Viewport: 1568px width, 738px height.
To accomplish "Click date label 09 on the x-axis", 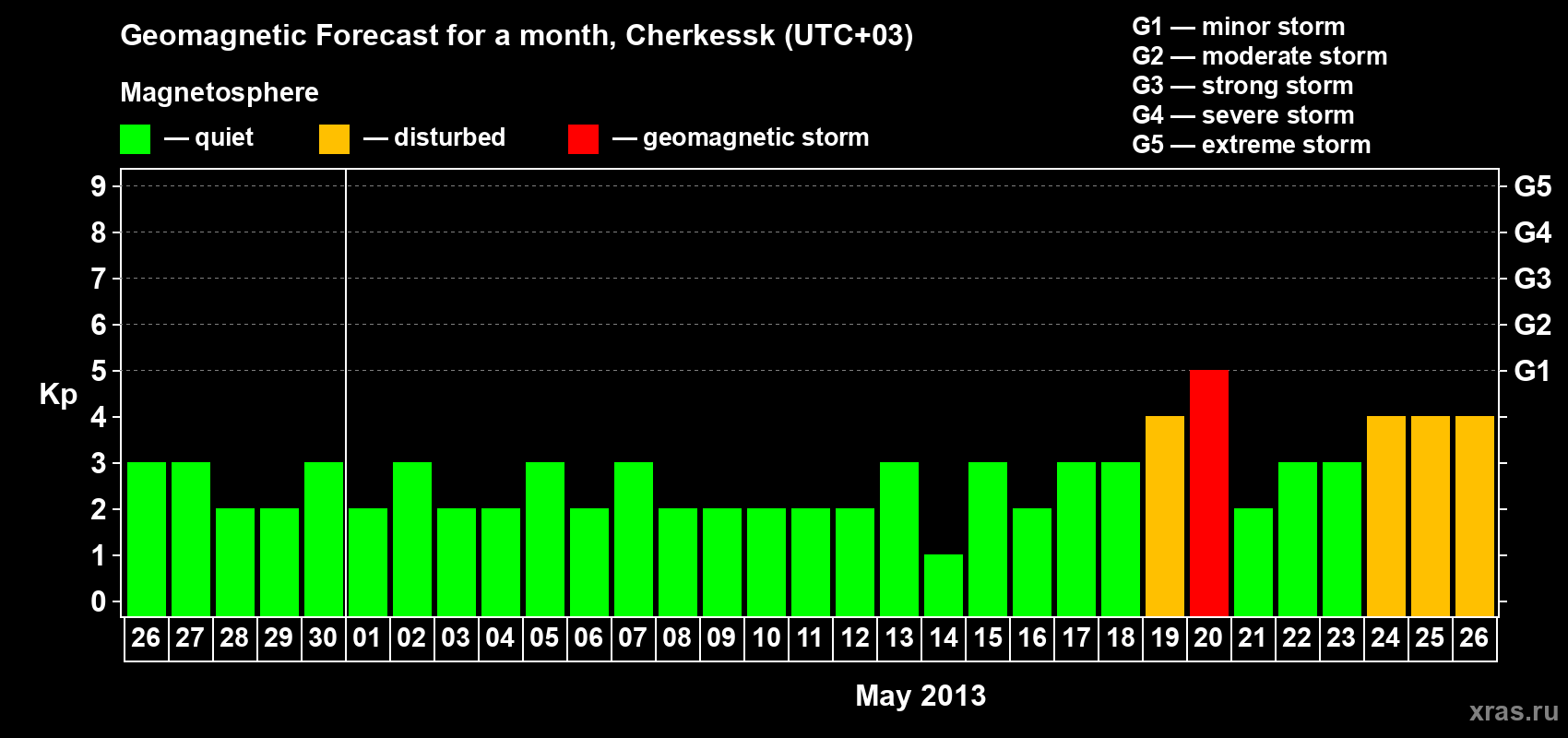I will pyautogui.click(x=721, y=637).
